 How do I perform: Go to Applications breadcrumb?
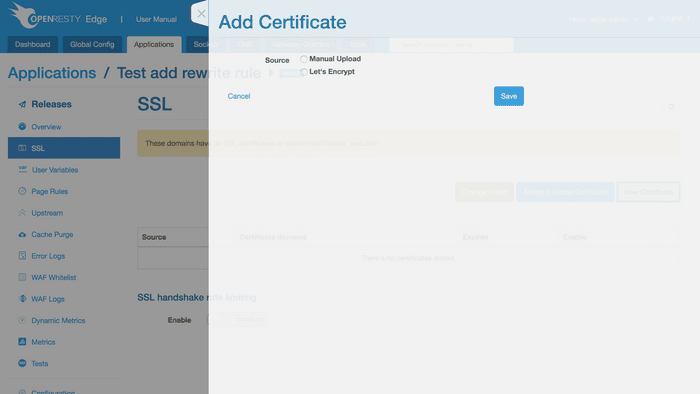52,73
